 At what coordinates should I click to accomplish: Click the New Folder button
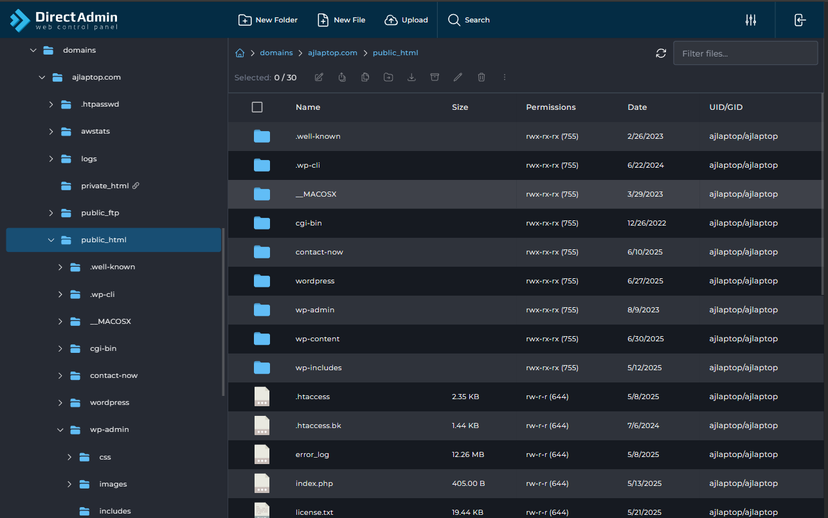[x=268, y=20]
